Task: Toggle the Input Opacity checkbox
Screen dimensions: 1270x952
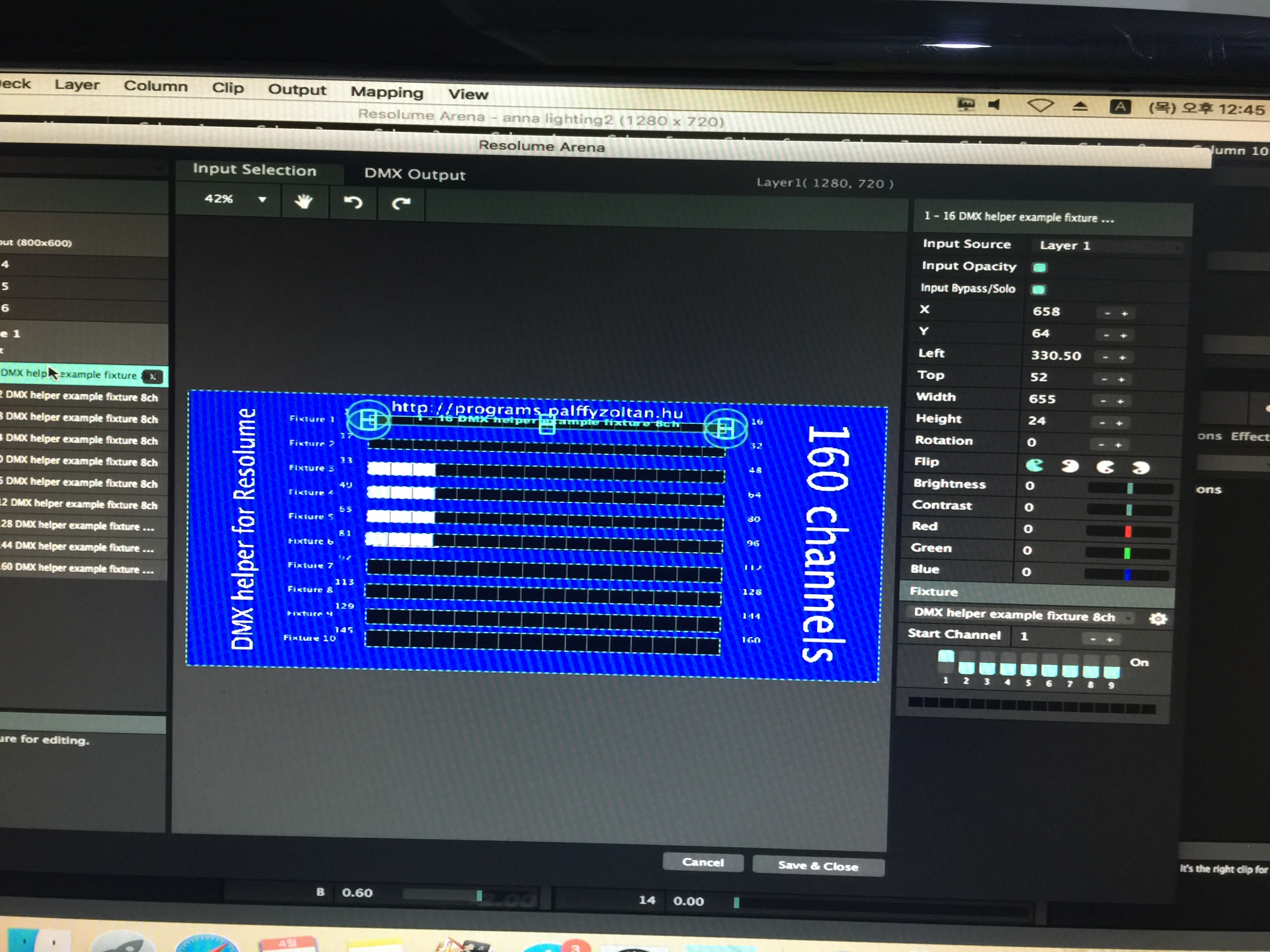Action: [1039, 268]
